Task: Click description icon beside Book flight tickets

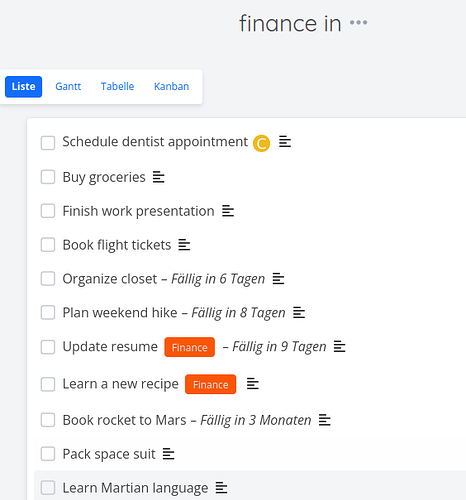Action: 184,245
